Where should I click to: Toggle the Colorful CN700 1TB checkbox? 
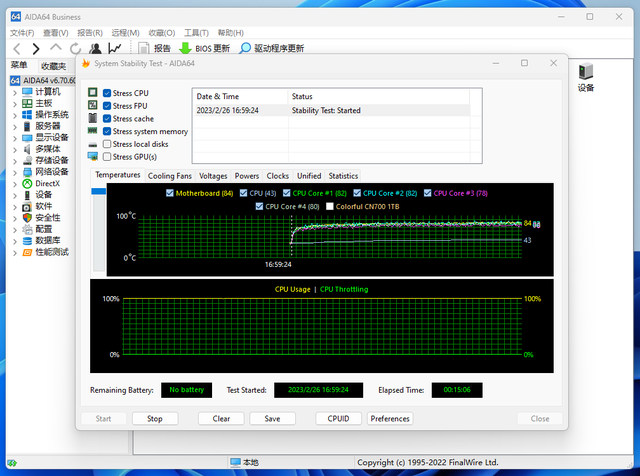(x=327, y=206)
